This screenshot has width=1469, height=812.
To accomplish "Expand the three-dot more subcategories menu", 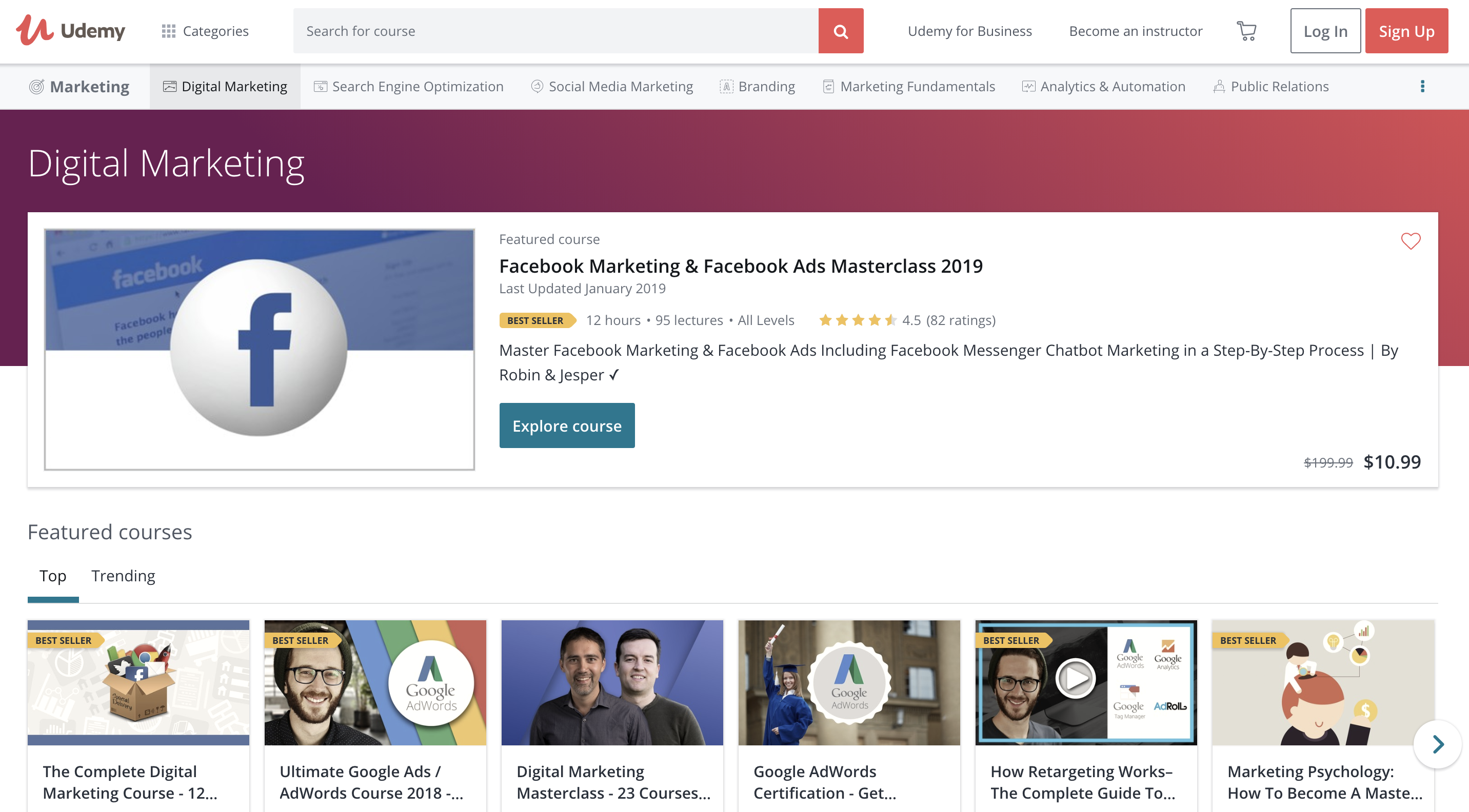I will [x=1422, y=86].
